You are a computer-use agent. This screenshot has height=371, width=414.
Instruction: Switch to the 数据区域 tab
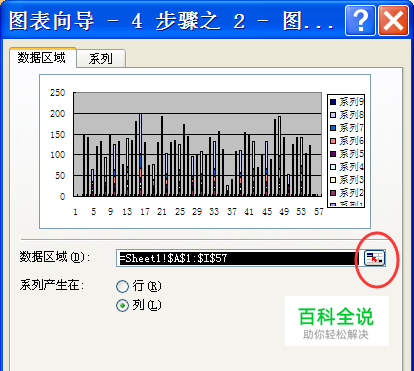pyautogui.click(x=43, y=58)
